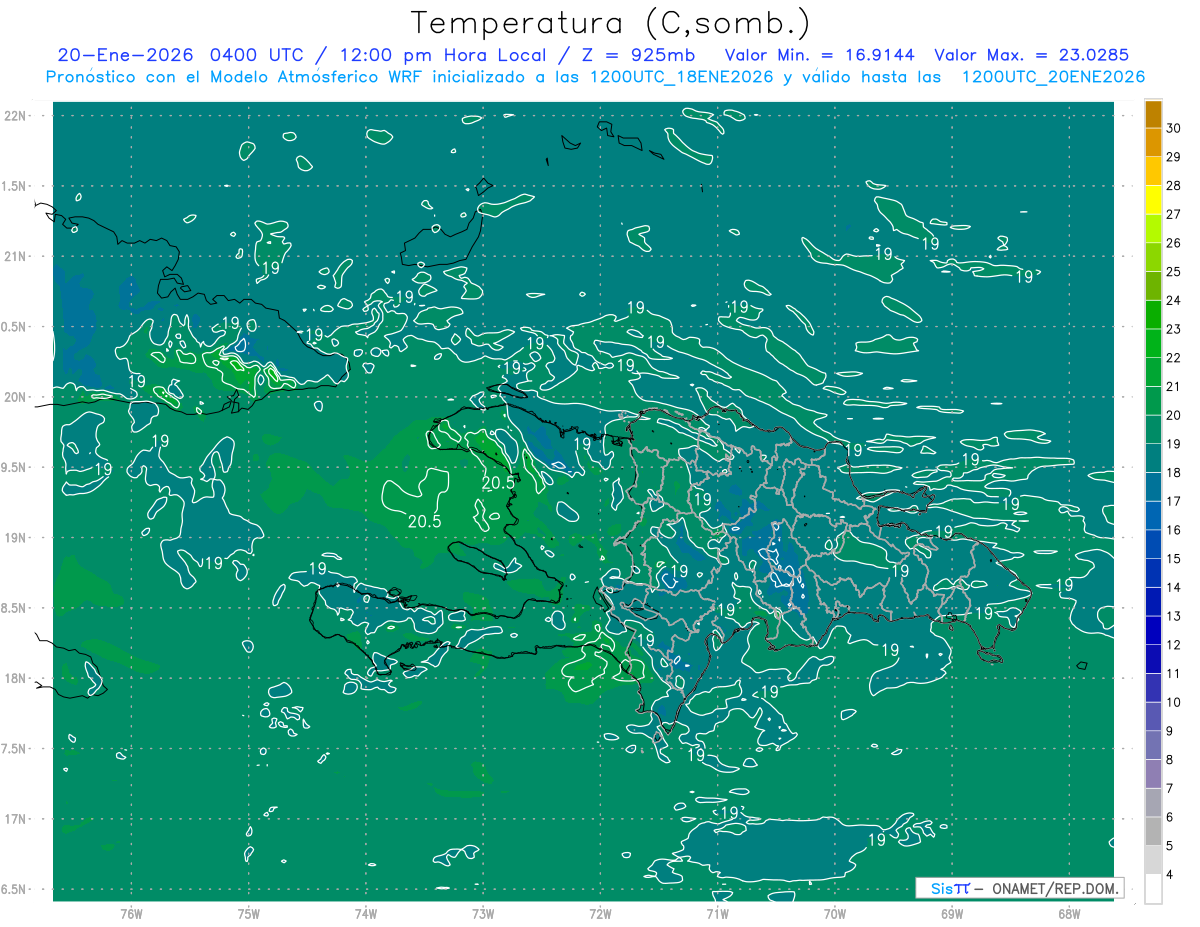Click the 17N latitude axis label

tap(16, 819)
